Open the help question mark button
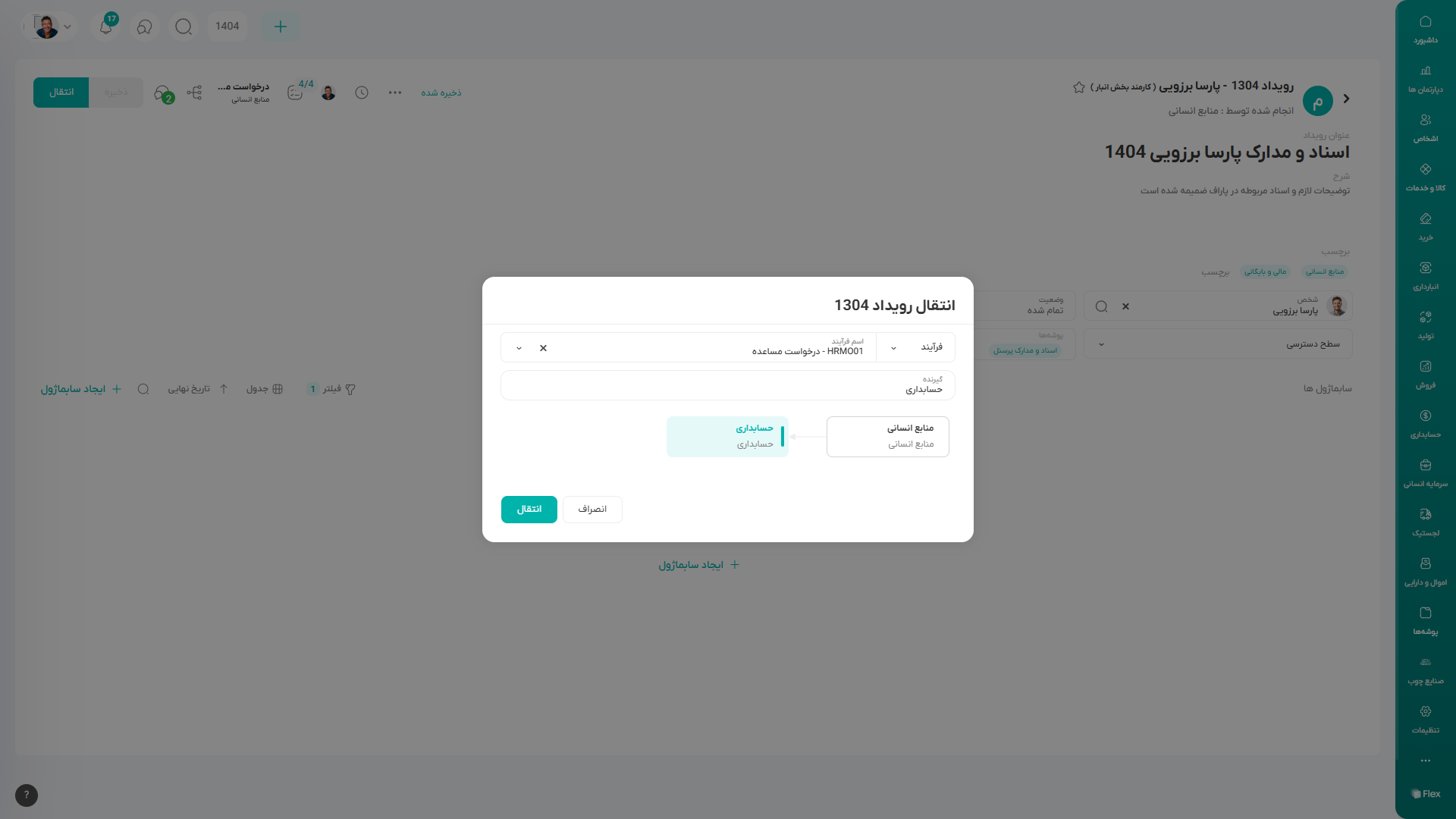This screenshot has height=819, width=1456. [27, 795]
